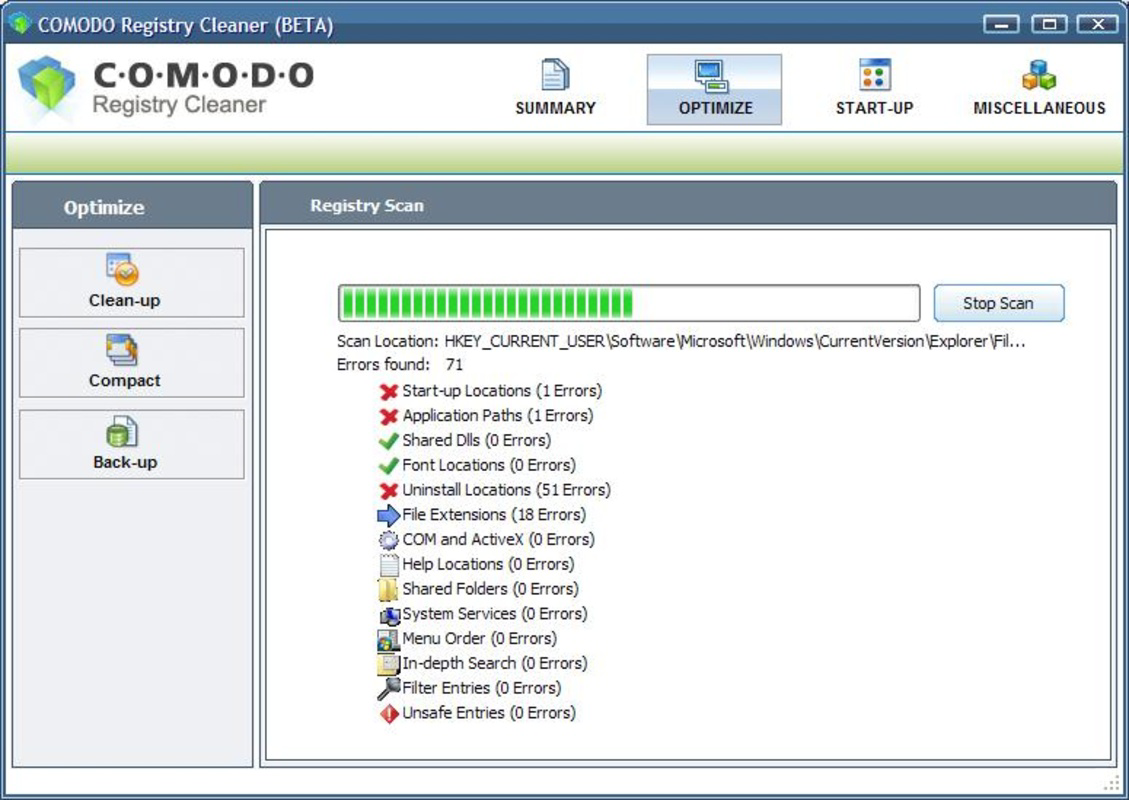This screenshot has width=1129, height=800.
Task: Click the Scan Location registry path
Action: pos(734,341)
